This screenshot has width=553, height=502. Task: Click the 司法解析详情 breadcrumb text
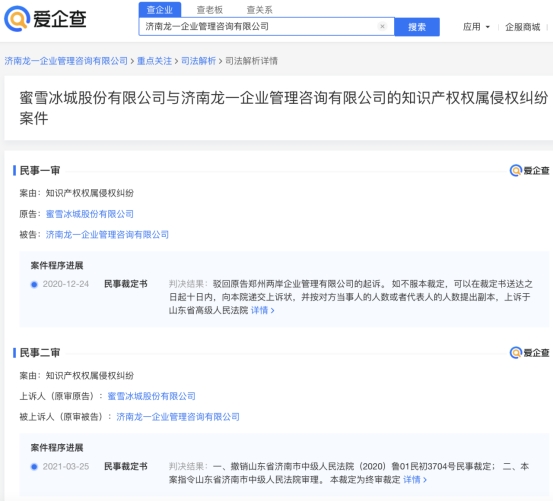pos(251,61)
